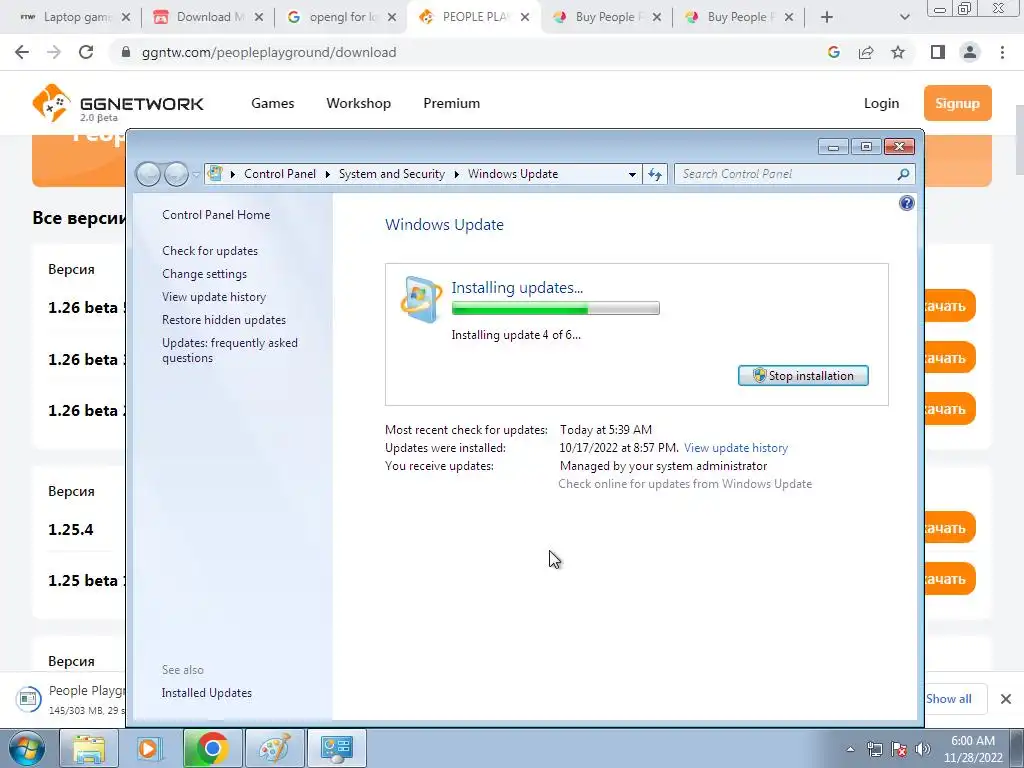This screenshot has width=1024, height=768.
Task: Expand the address bar history dropdown arrow
Action: [632, 174]
